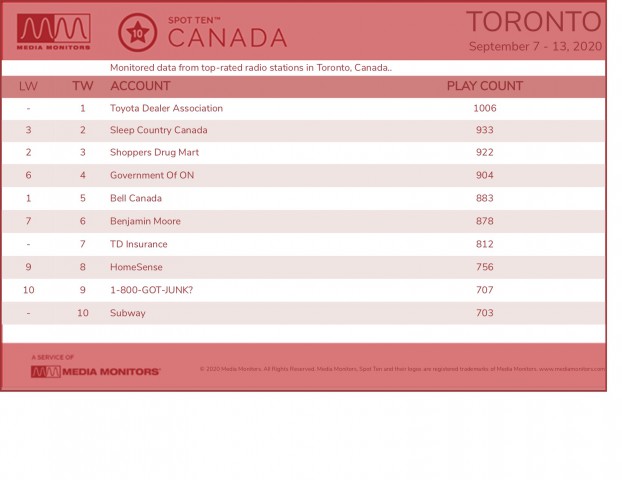Screen dimensions: 622x480
Task: Select the Toyota Dealer Association row
Action: (x=303, y=108)
